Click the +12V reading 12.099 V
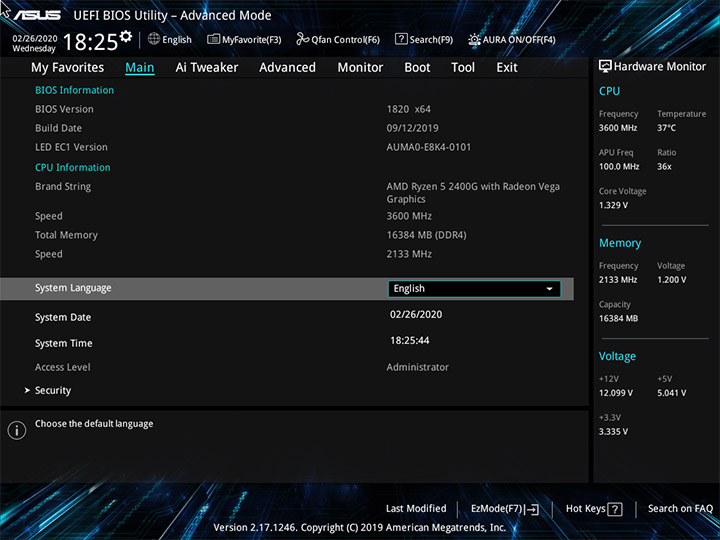The image size is (720, 540). [x=616, y=393]
